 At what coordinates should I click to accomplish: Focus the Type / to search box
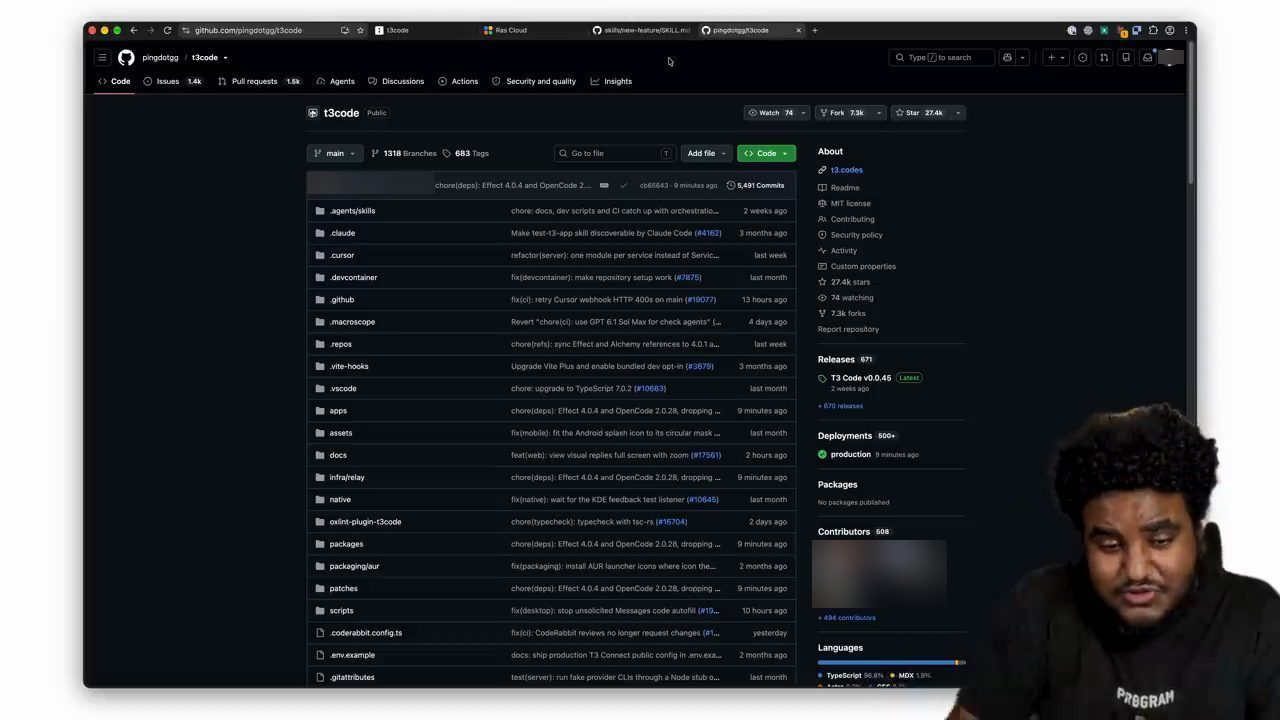942,57
